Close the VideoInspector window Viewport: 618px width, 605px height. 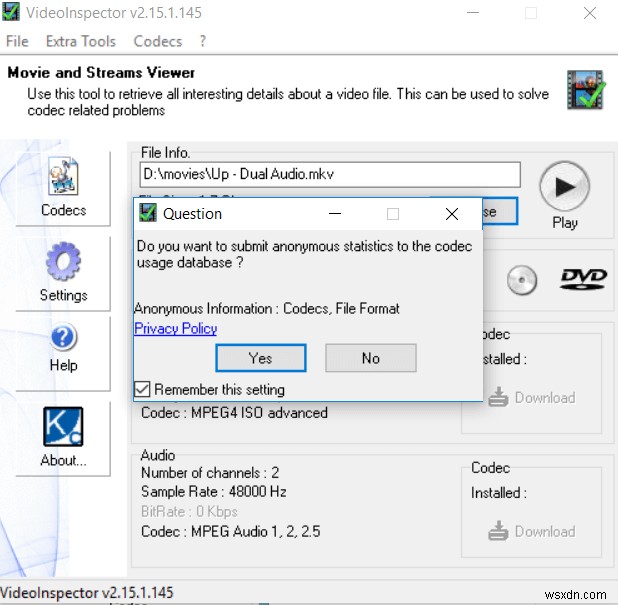click(x=590, y=13)
